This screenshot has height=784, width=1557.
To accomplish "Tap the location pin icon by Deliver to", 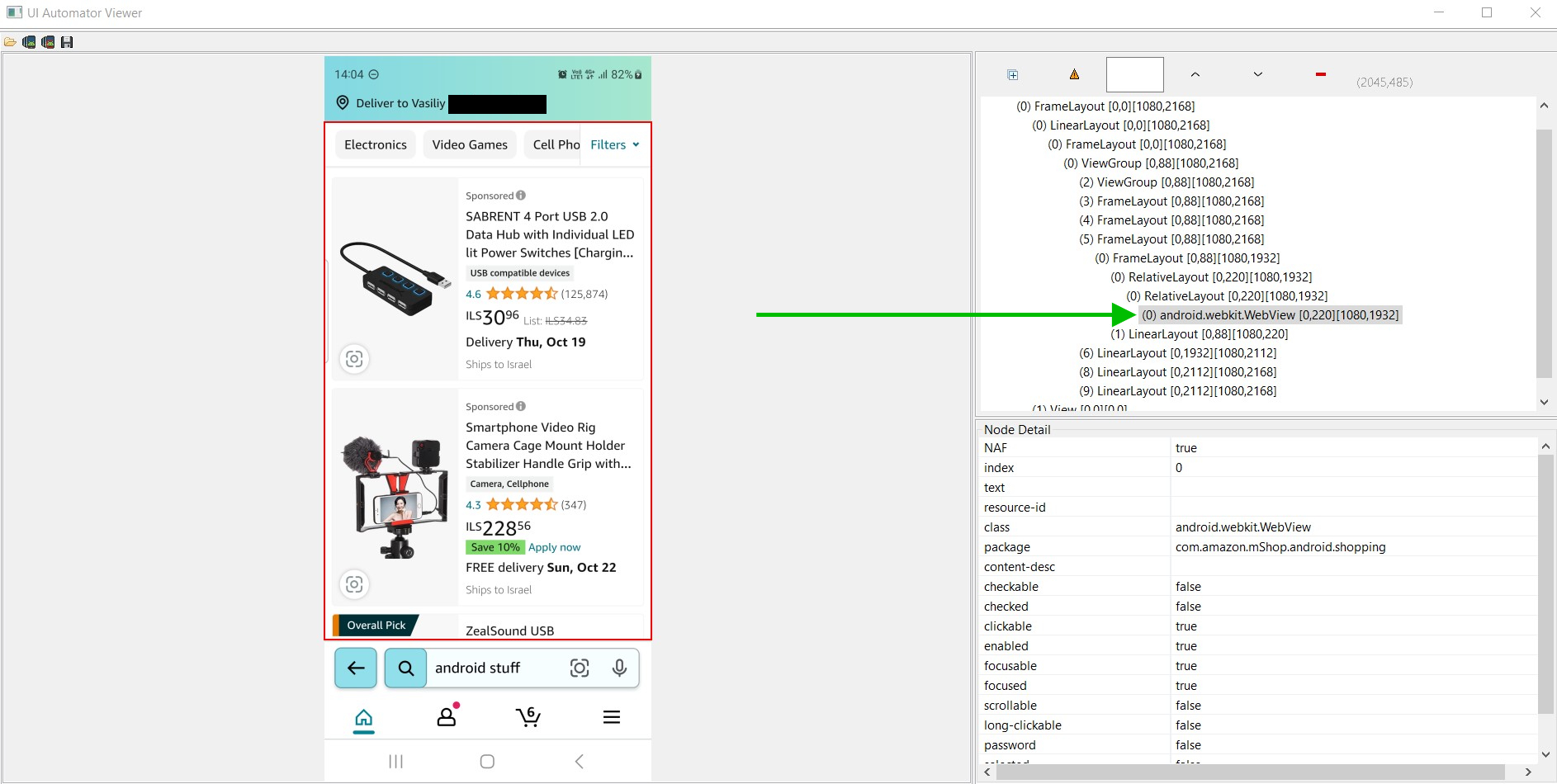I will (343, 102).
